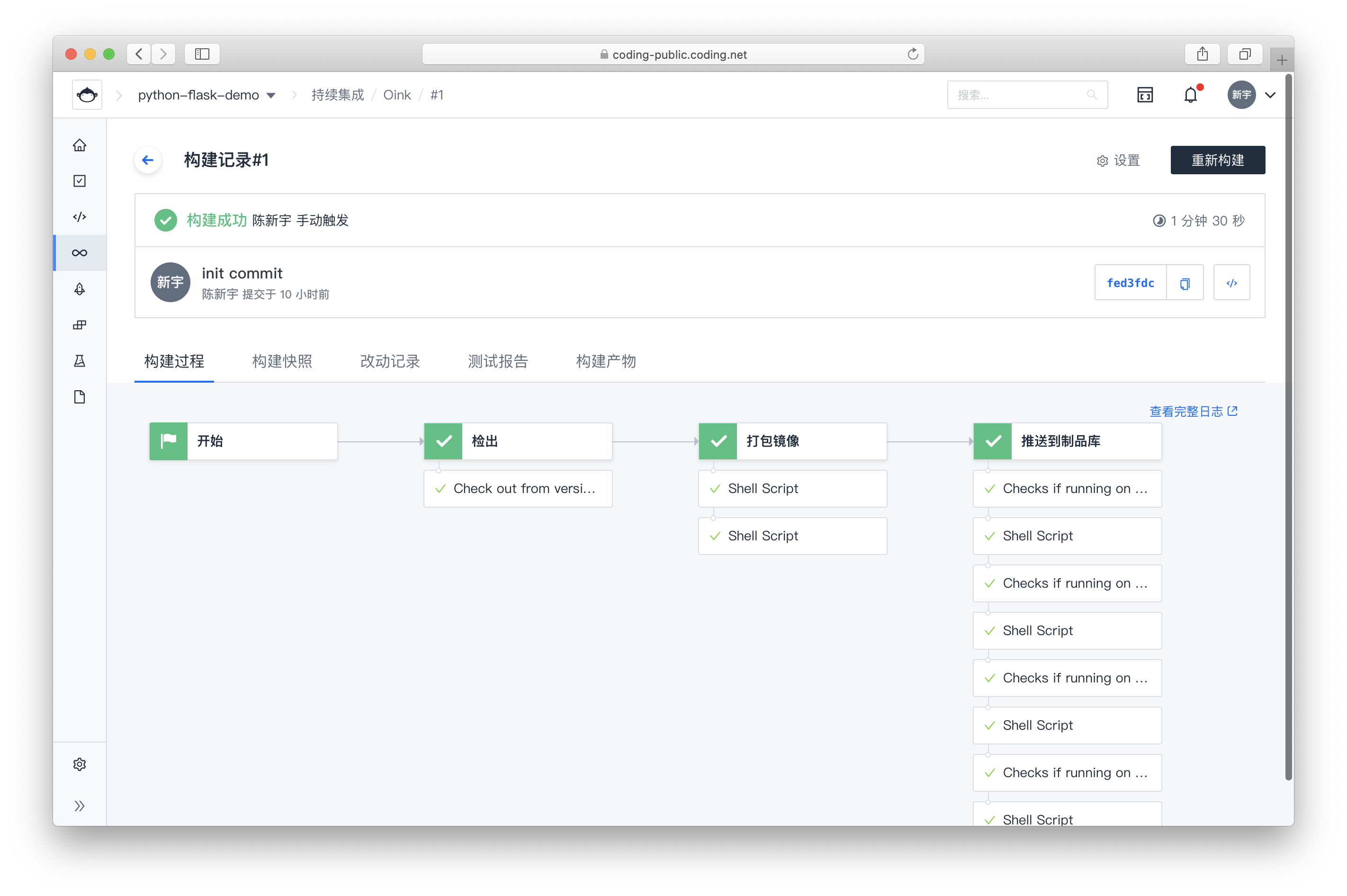Click the copy commit hash icon fed3fdc

(x=1184, y=283)
